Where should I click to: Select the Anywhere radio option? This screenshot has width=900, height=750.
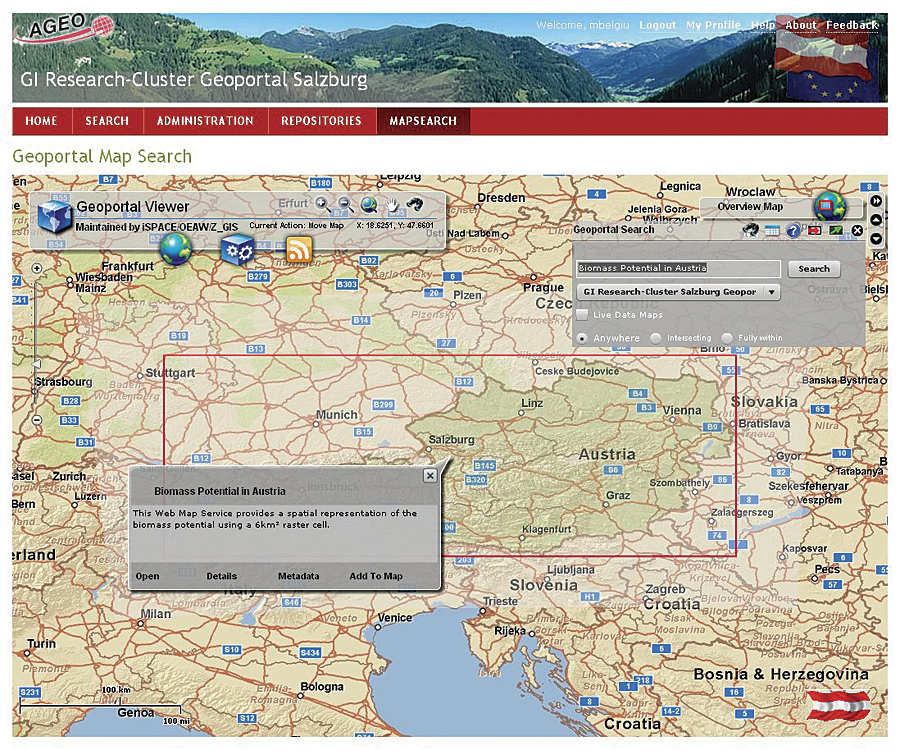click(x=582, y=338)
